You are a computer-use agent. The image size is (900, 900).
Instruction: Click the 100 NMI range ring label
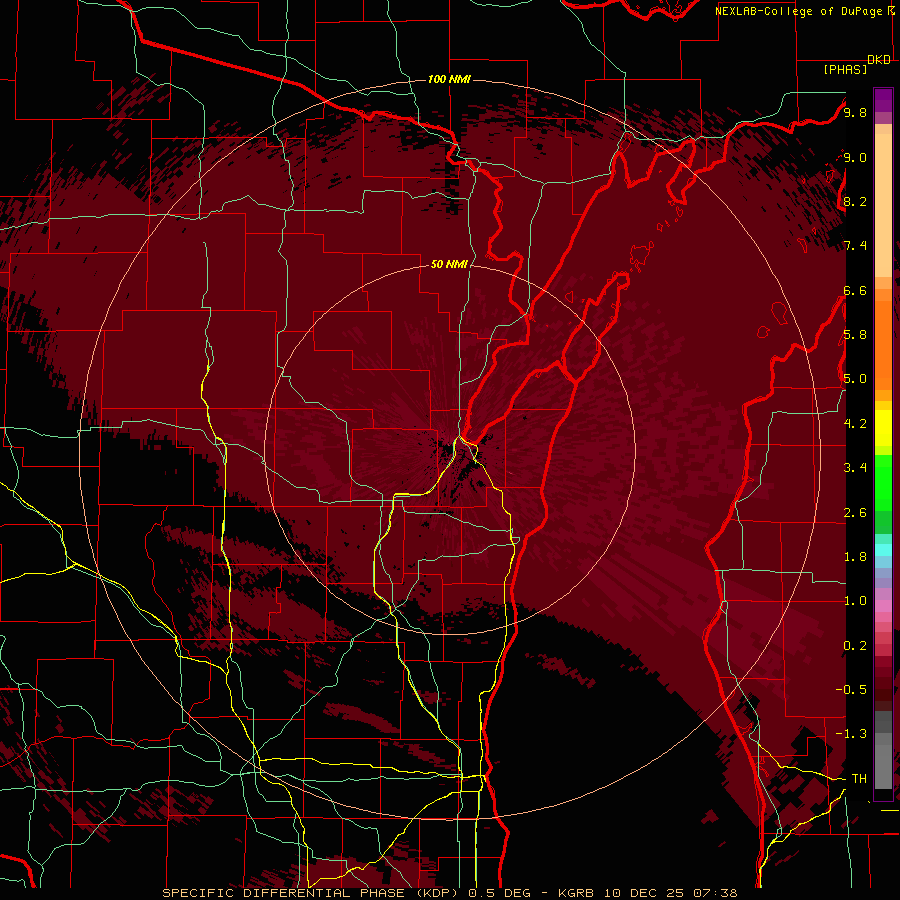449,79
